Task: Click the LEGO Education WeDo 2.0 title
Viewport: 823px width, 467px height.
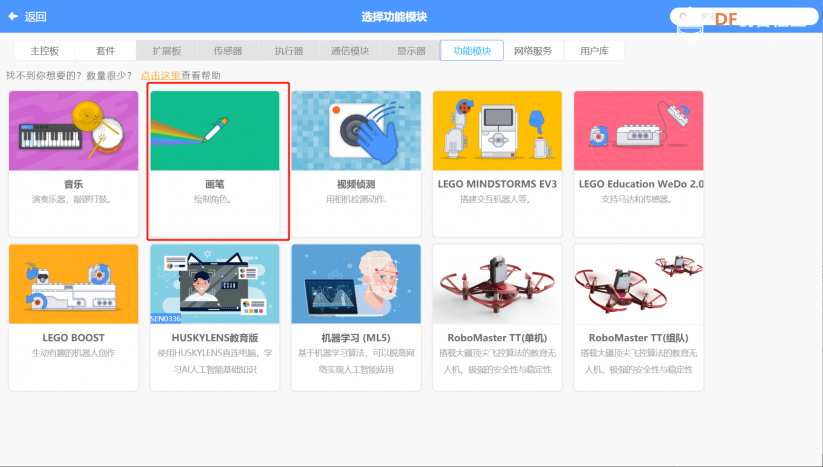Action: tap(641, 184)
